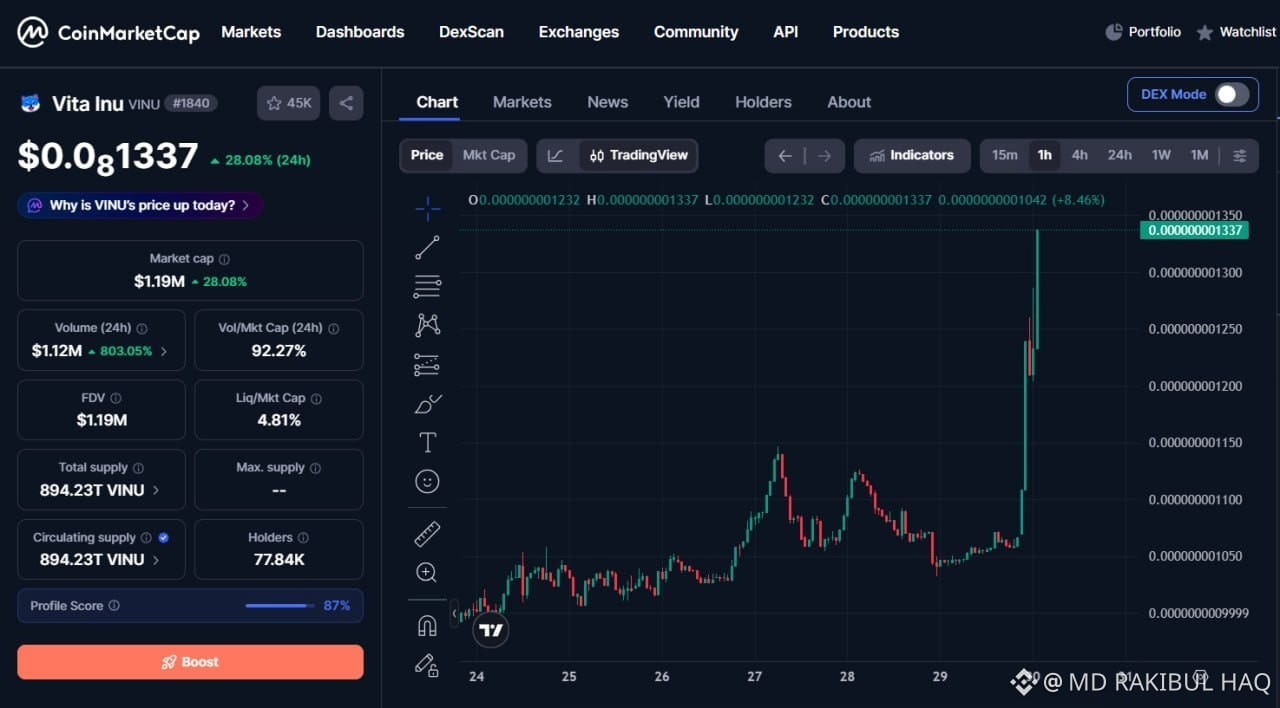Open the Fibonacci retracement tool
Image resolution: width=1280 pixels, height=708 pixels.
tap(427, 287)
